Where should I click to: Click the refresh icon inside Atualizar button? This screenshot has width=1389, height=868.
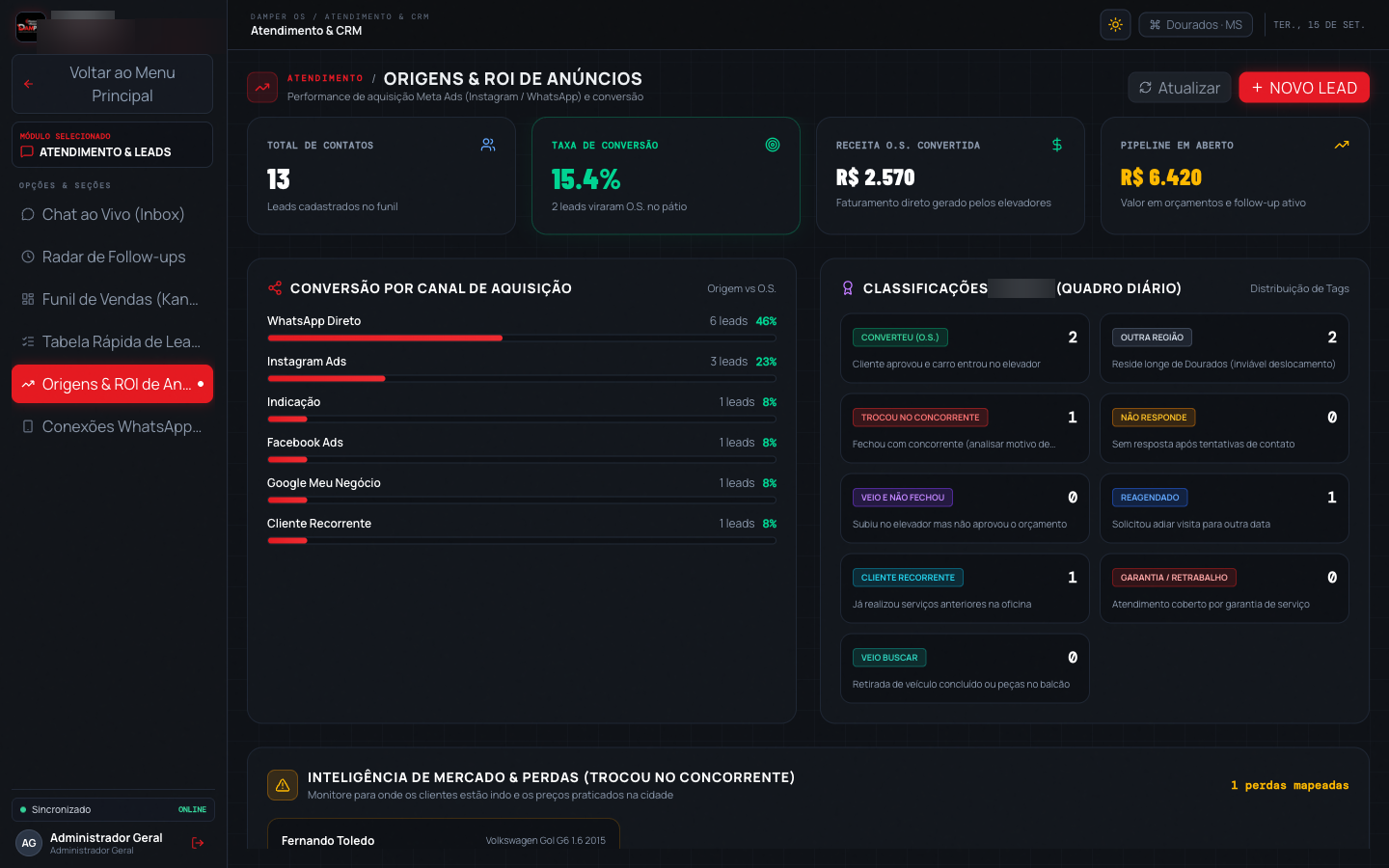[1146, 88]
